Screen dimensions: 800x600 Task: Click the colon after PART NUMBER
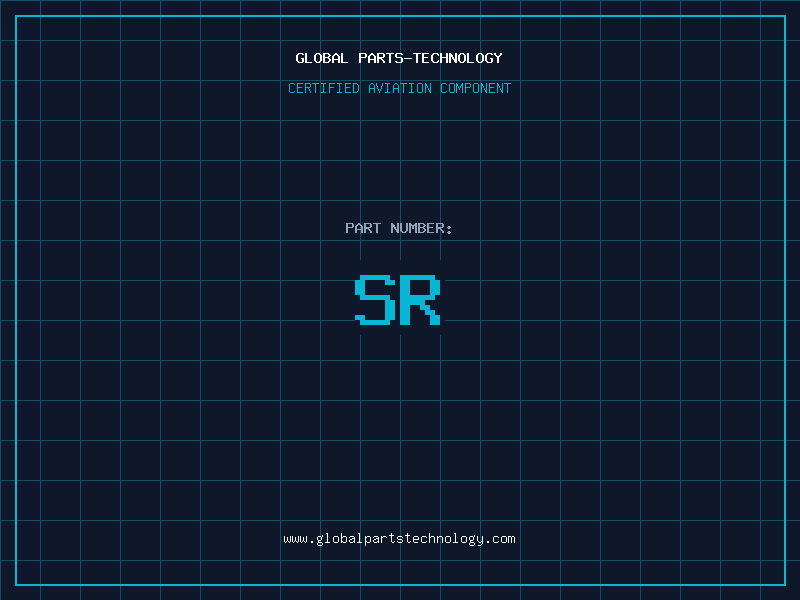pos(449,229)
